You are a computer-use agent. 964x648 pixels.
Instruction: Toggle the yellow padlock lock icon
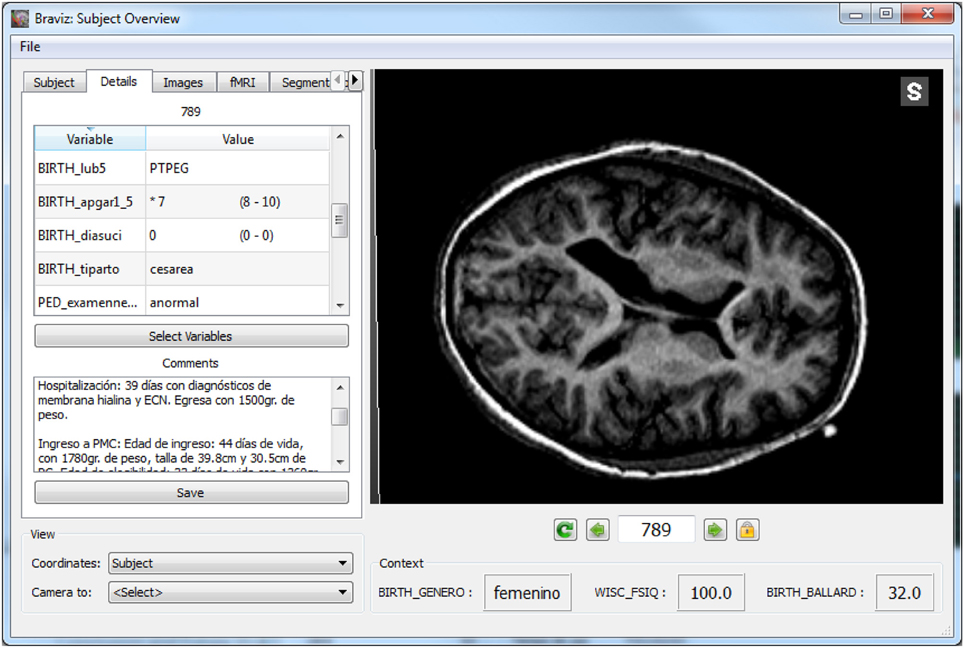click(747, 529)
